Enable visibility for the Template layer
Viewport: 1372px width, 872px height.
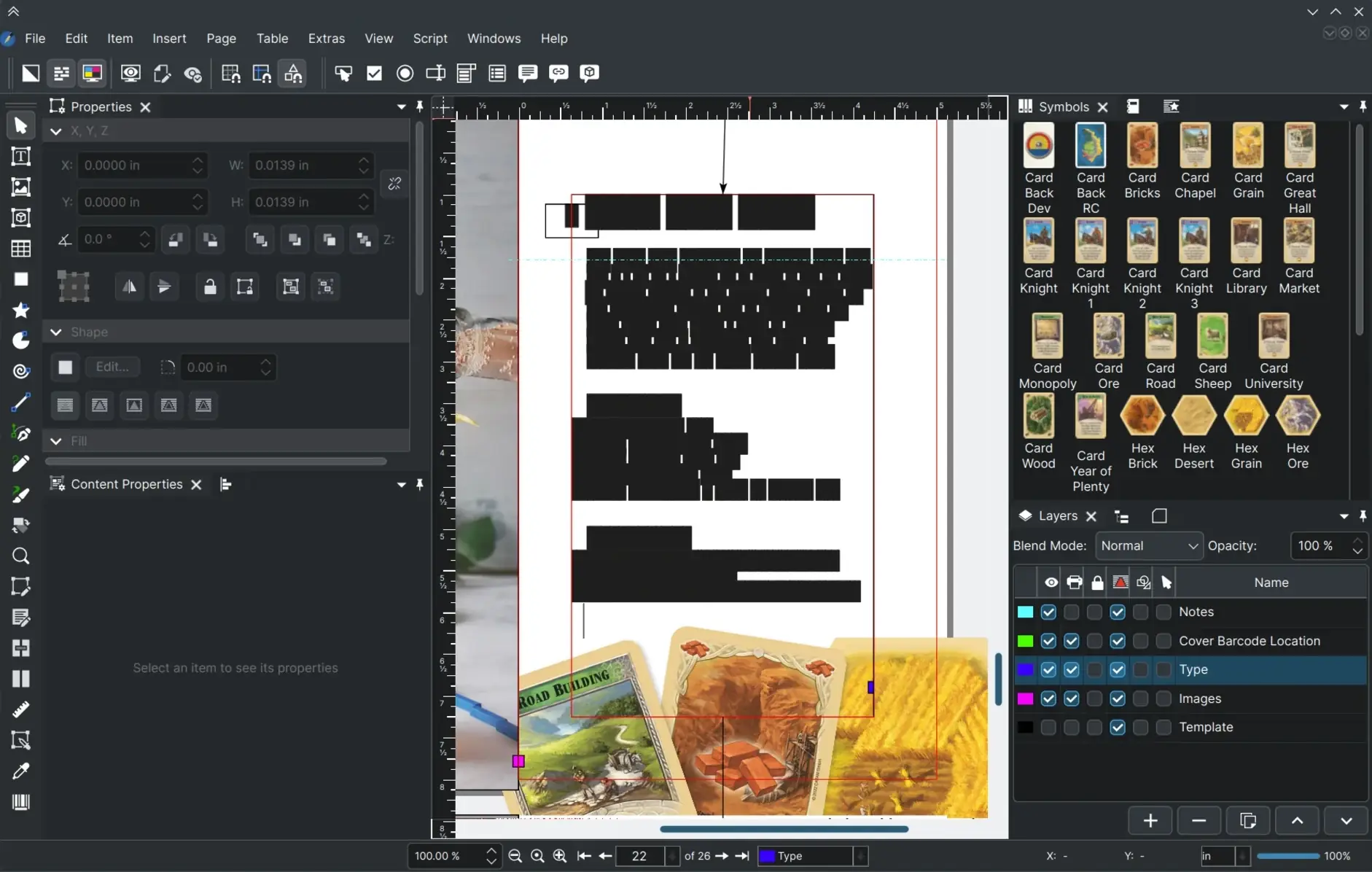1048,728
